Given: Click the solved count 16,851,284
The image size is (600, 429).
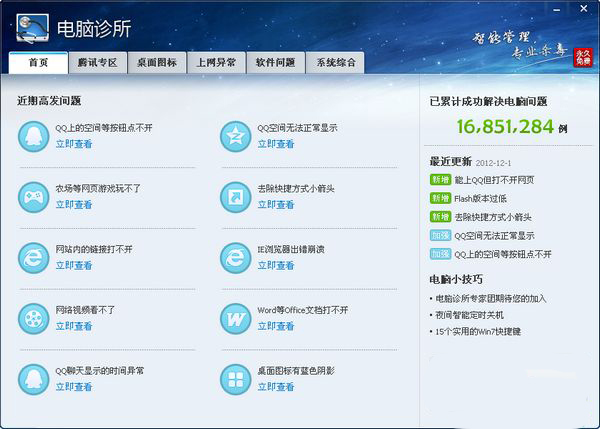Looking at the screenshot, I should (505, 126).
